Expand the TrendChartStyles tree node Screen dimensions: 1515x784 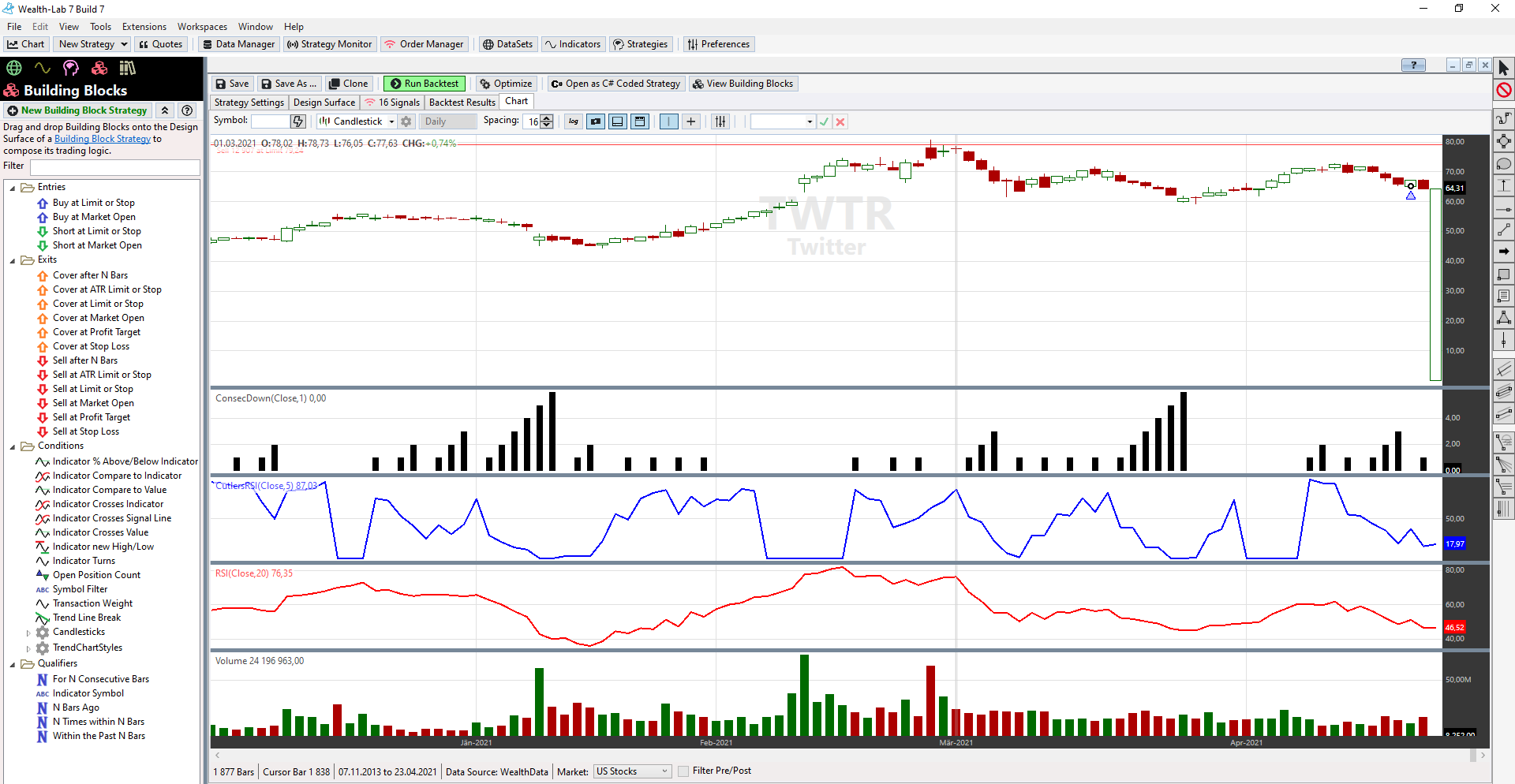pos(28,648)
